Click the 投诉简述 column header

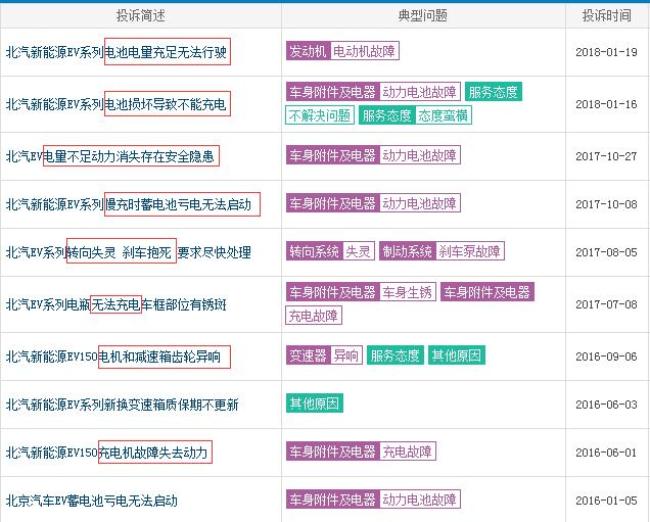[141, 16]
